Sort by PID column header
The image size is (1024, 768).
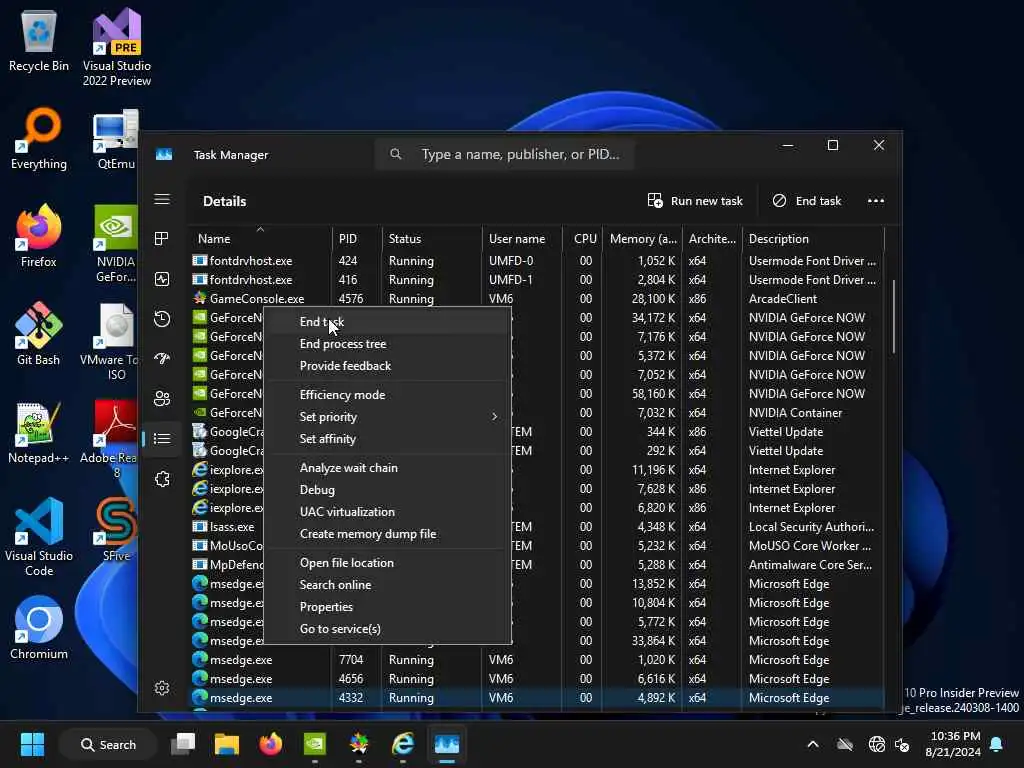(357, 238)
